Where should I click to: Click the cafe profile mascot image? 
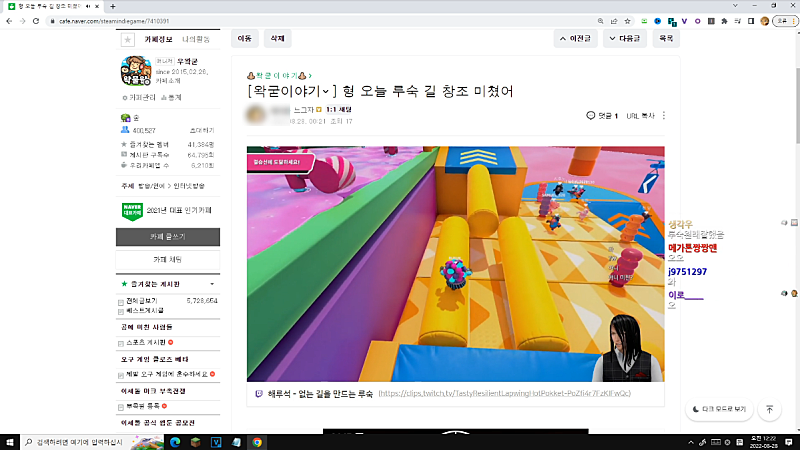tap(136, 72)
